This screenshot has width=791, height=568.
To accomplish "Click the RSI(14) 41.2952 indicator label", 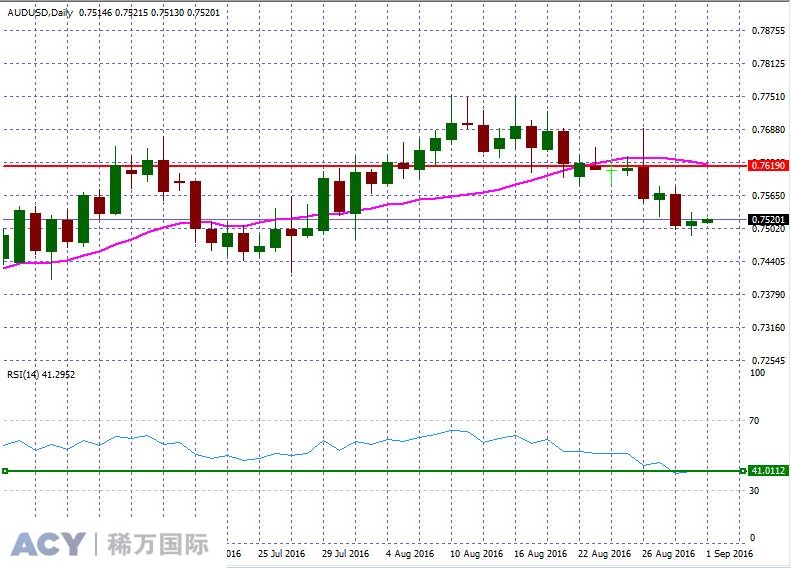I will click(x=41, y=374).
